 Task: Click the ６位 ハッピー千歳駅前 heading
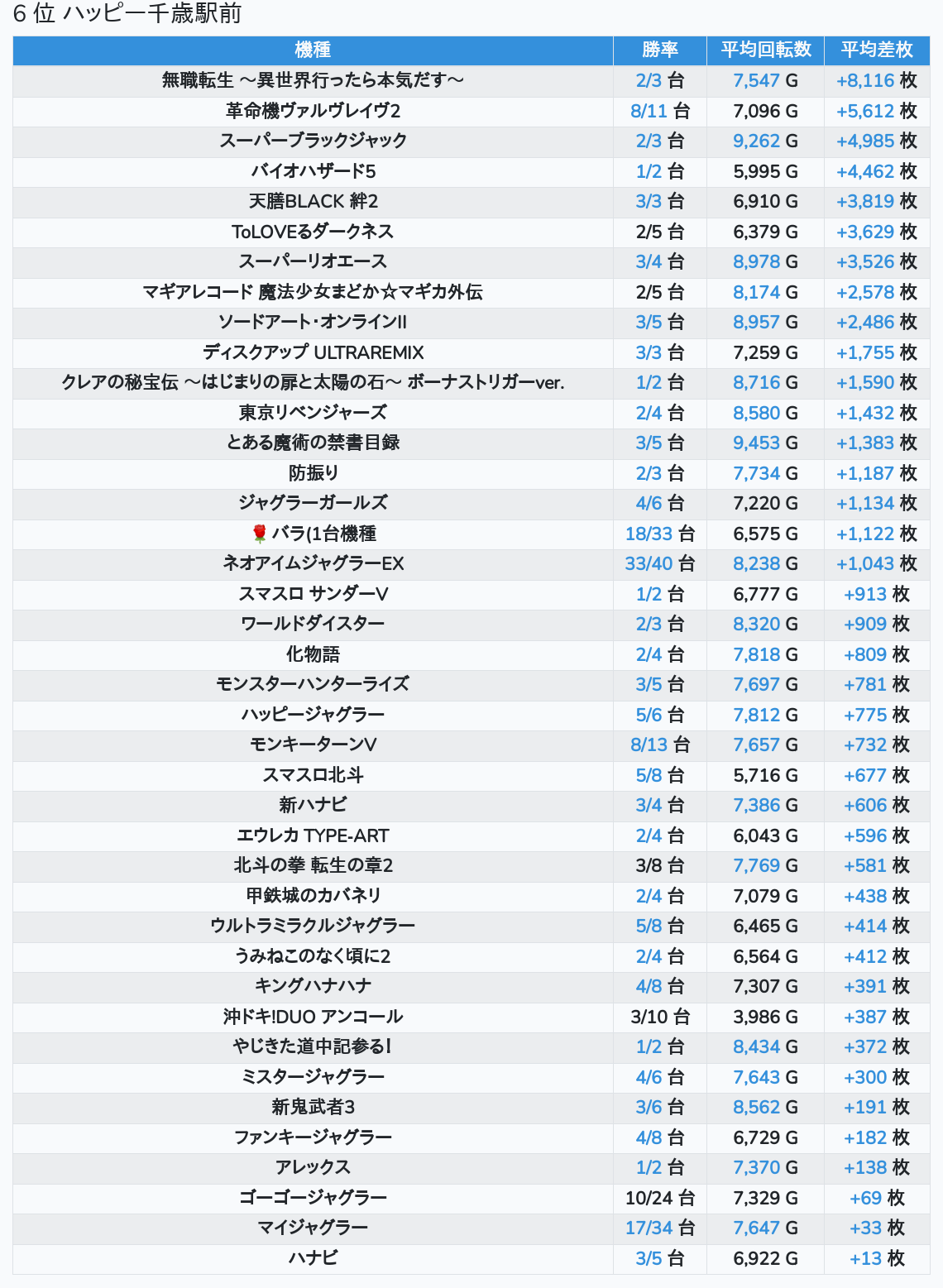(127, 14)
